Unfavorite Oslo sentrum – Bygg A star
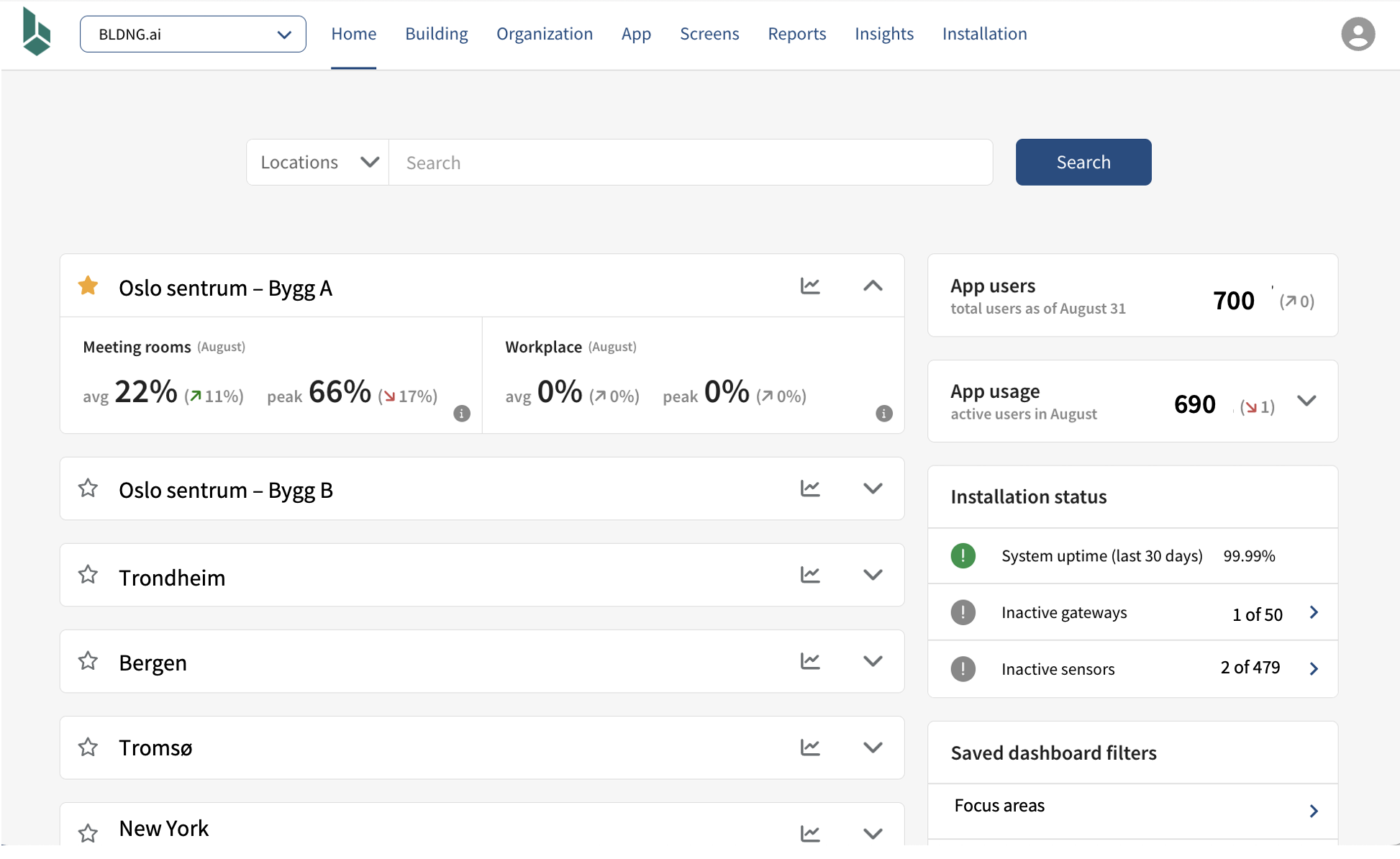The height and width of the screenshot is (859, 1400). click(x=88, y=286)
